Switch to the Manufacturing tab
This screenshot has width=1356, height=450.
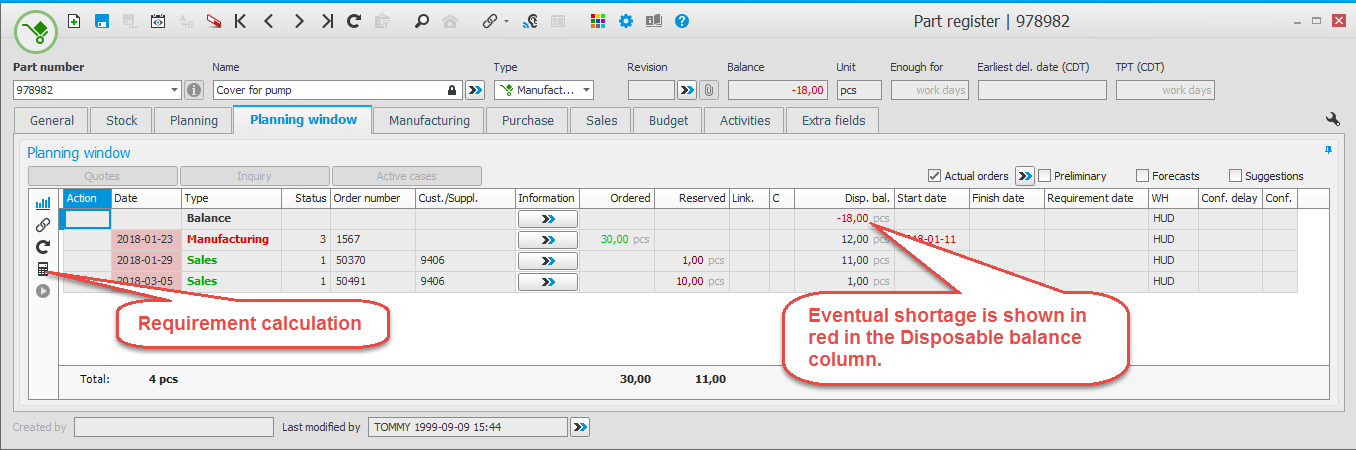coord(429,120)
